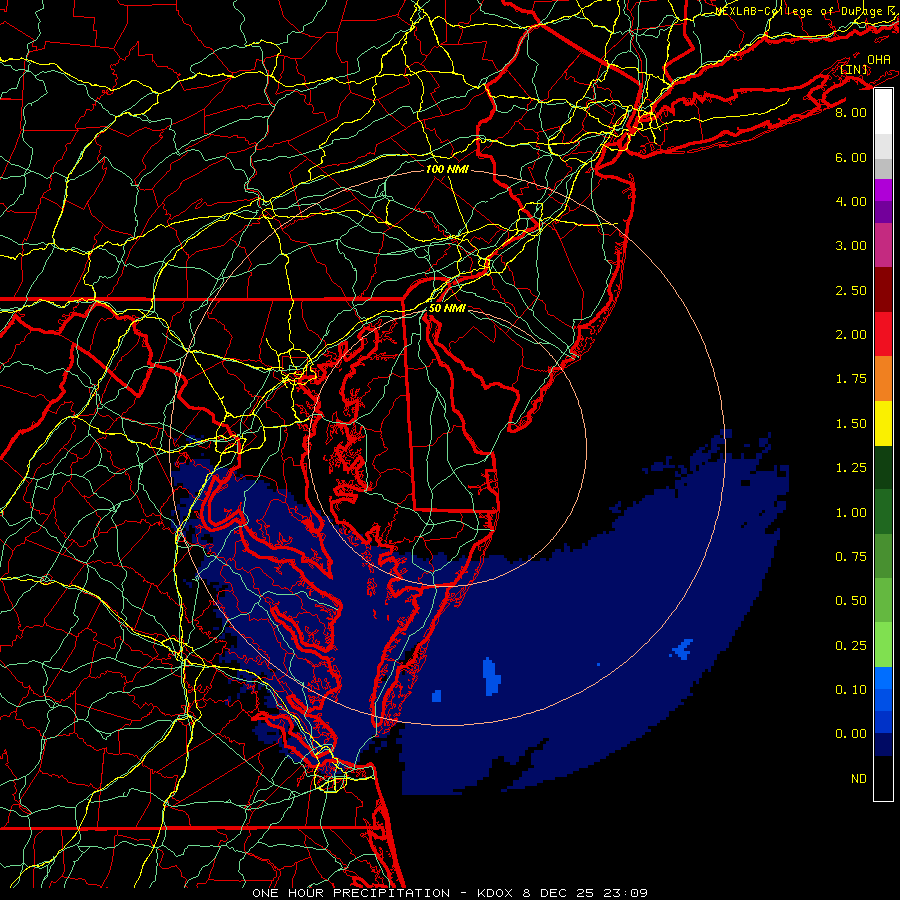Click the 0.75 legend label
900x900 pixels.
point(851,557)
